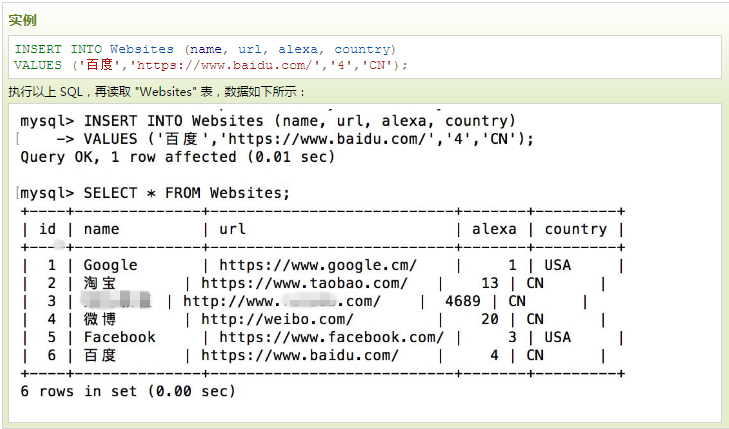The width and height of the screenshot is (729, 429).
Task: Click alexa value 13
Action: click(490, 283)
